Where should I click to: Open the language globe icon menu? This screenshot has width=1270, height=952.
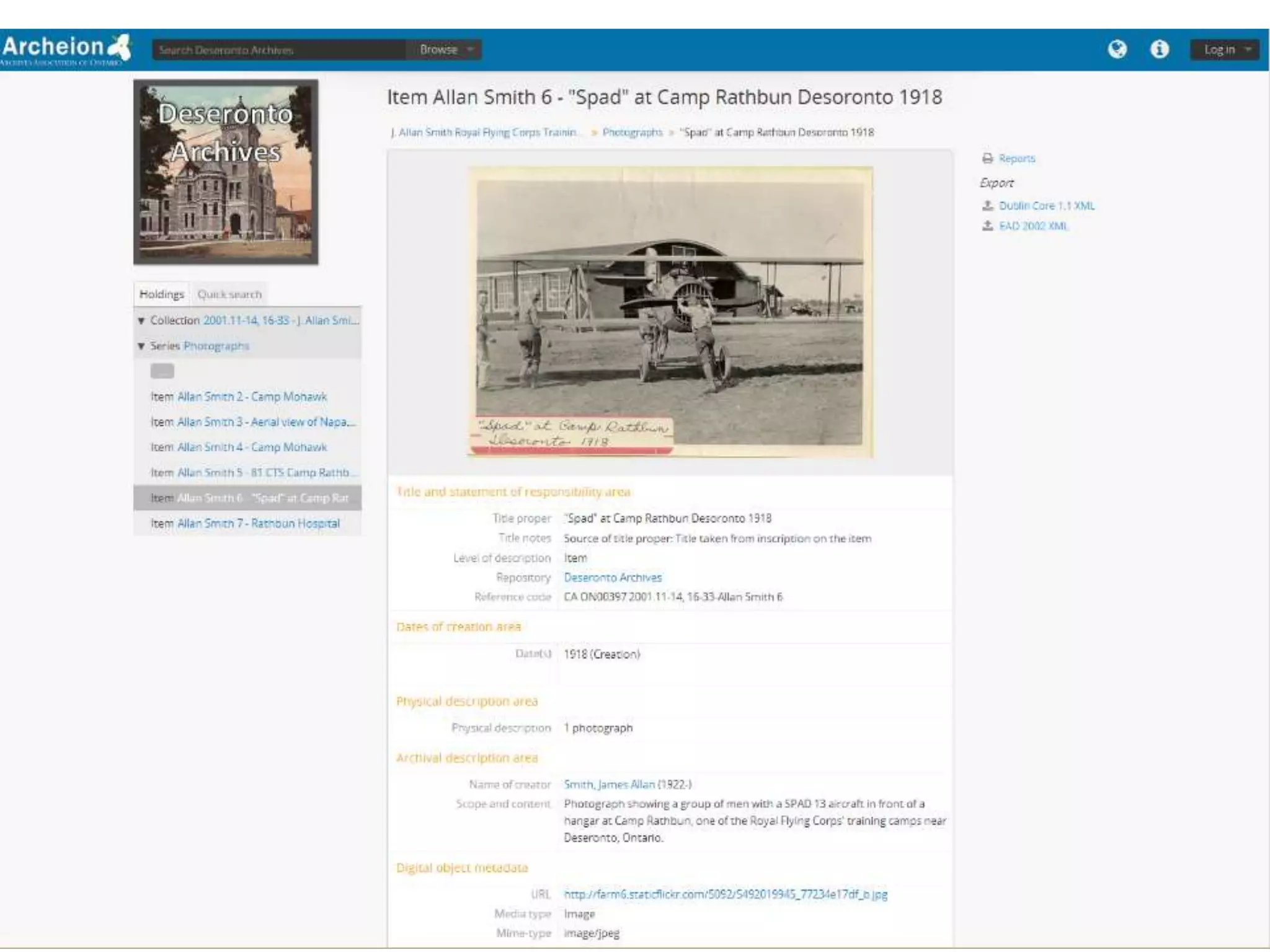click(1117, 49)
